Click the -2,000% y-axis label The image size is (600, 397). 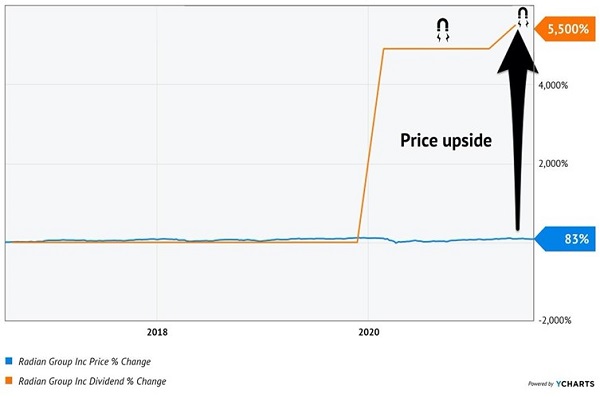(555, 320)
